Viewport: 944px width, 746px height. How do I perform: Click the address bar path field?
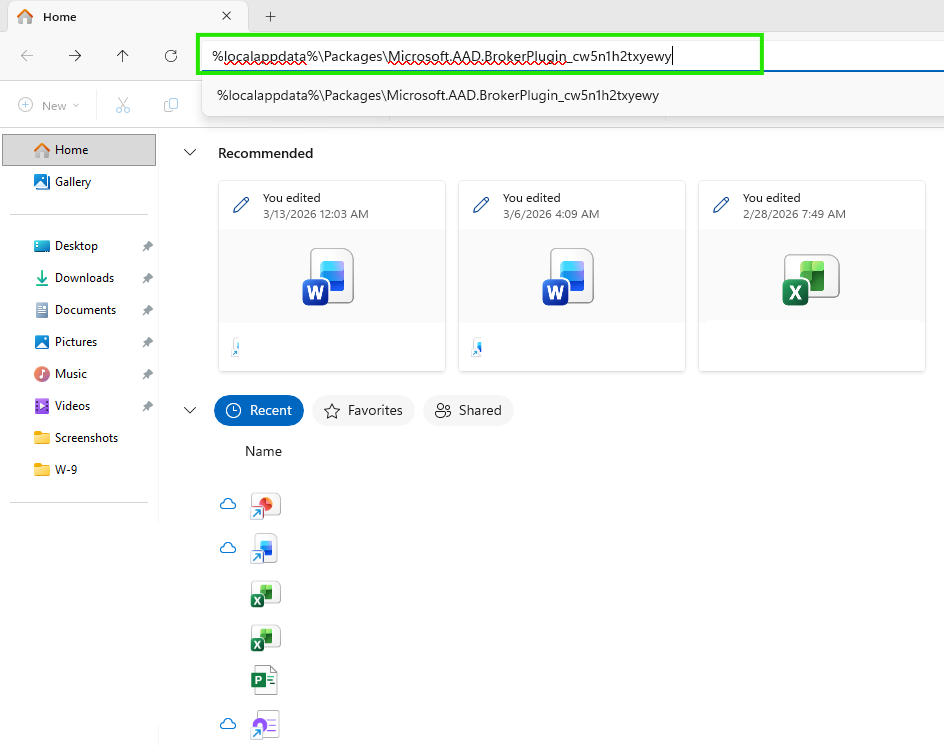click(x=480, y=56)
